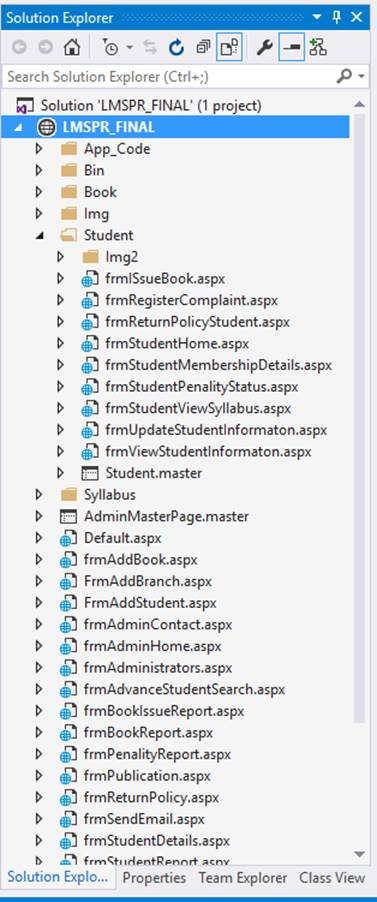Switch to the Class View tab
The width and height of the screenshot is (377, 902).
click(x=332, y=878)
